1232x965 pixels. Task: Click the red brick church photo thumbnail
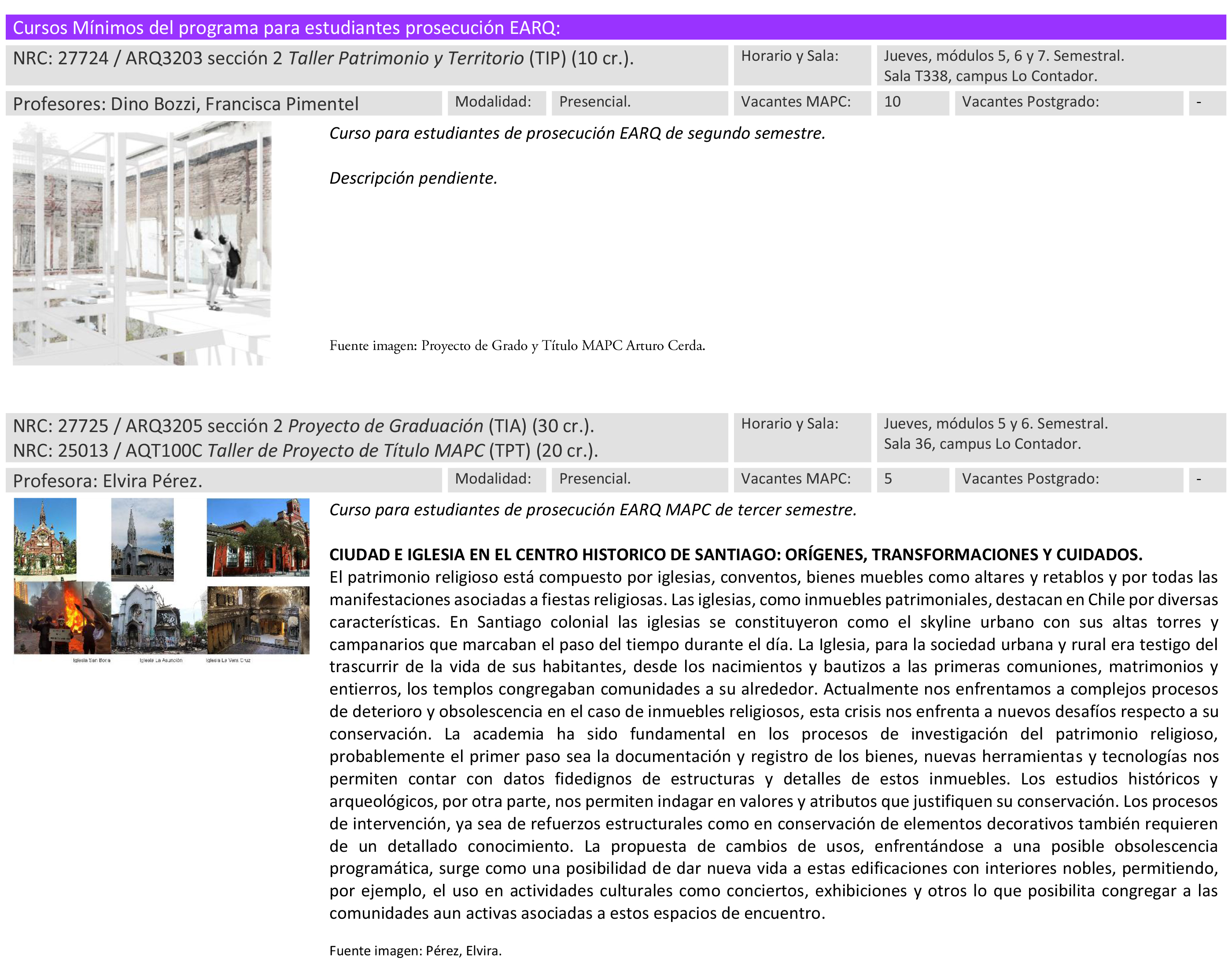(x=44, y=536)
